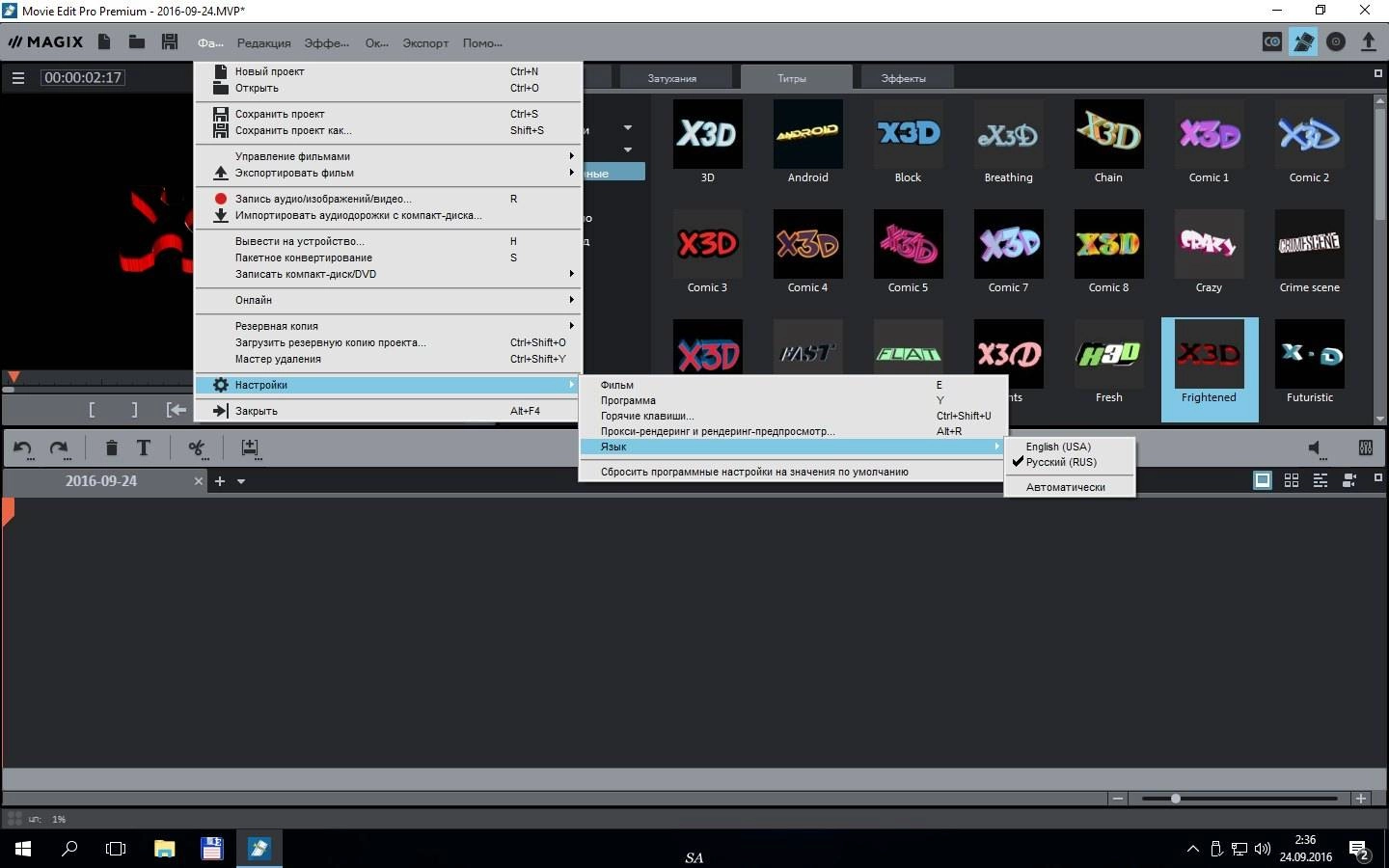Click the open folder icon in toolbar
The height and width of the screenshot is (868, 1389).
click(137, 41)
